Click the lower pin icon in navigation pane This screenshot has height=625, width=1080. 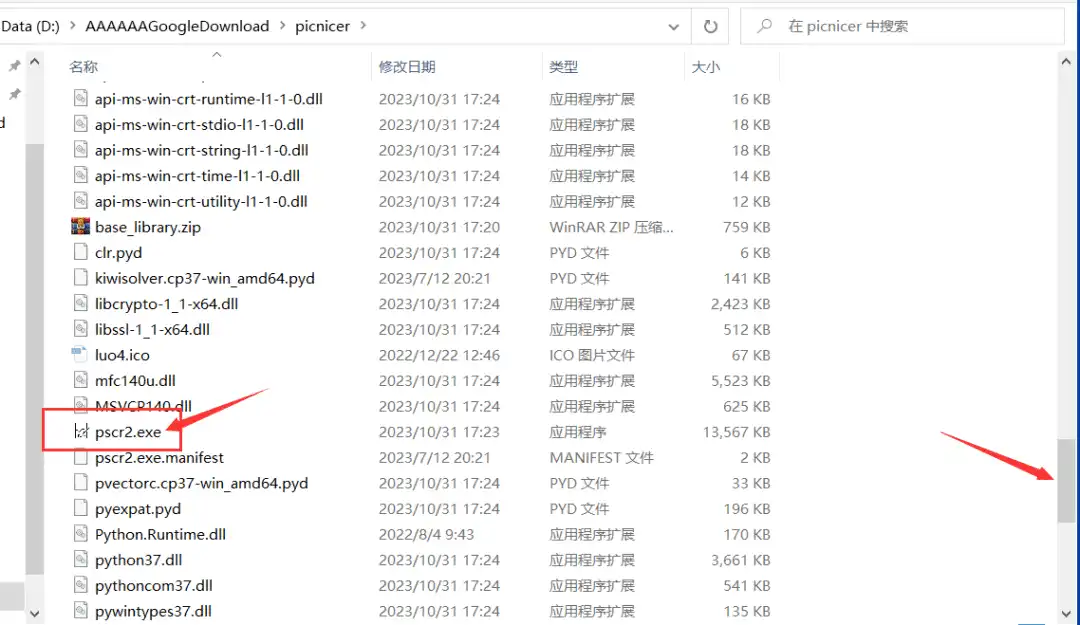[x=14, y=94]
